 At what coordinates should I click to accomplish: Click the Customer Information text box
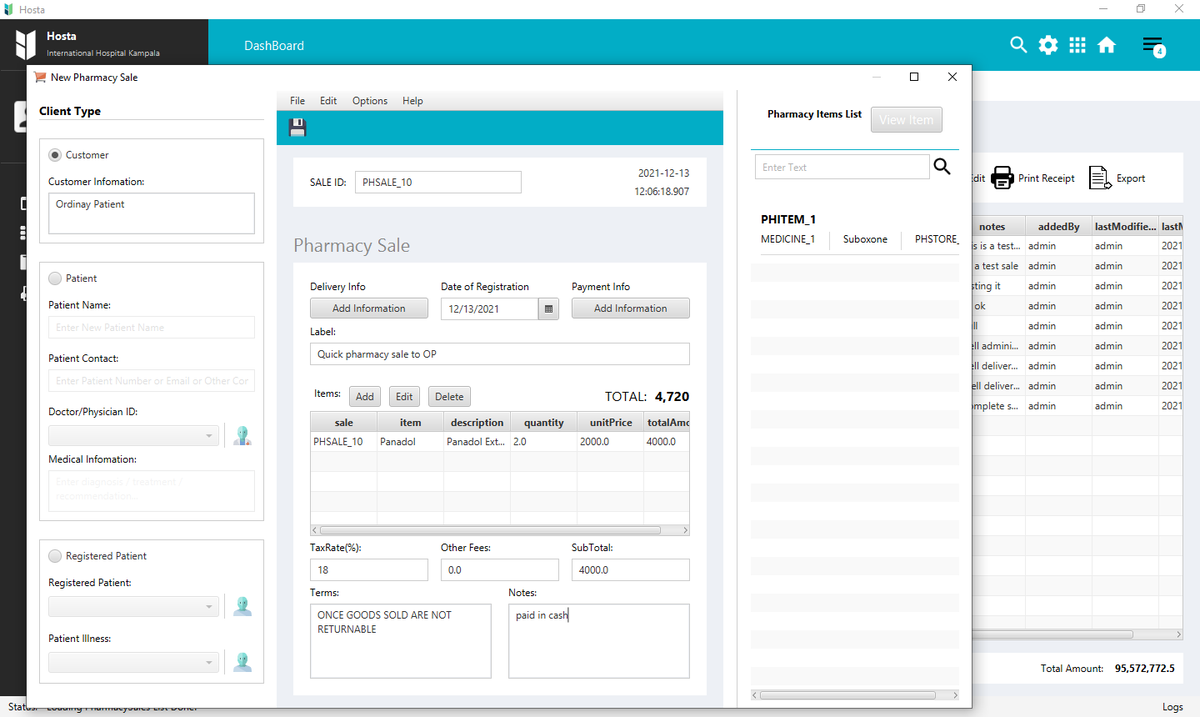pyautogui.click(x=151, y=213)
